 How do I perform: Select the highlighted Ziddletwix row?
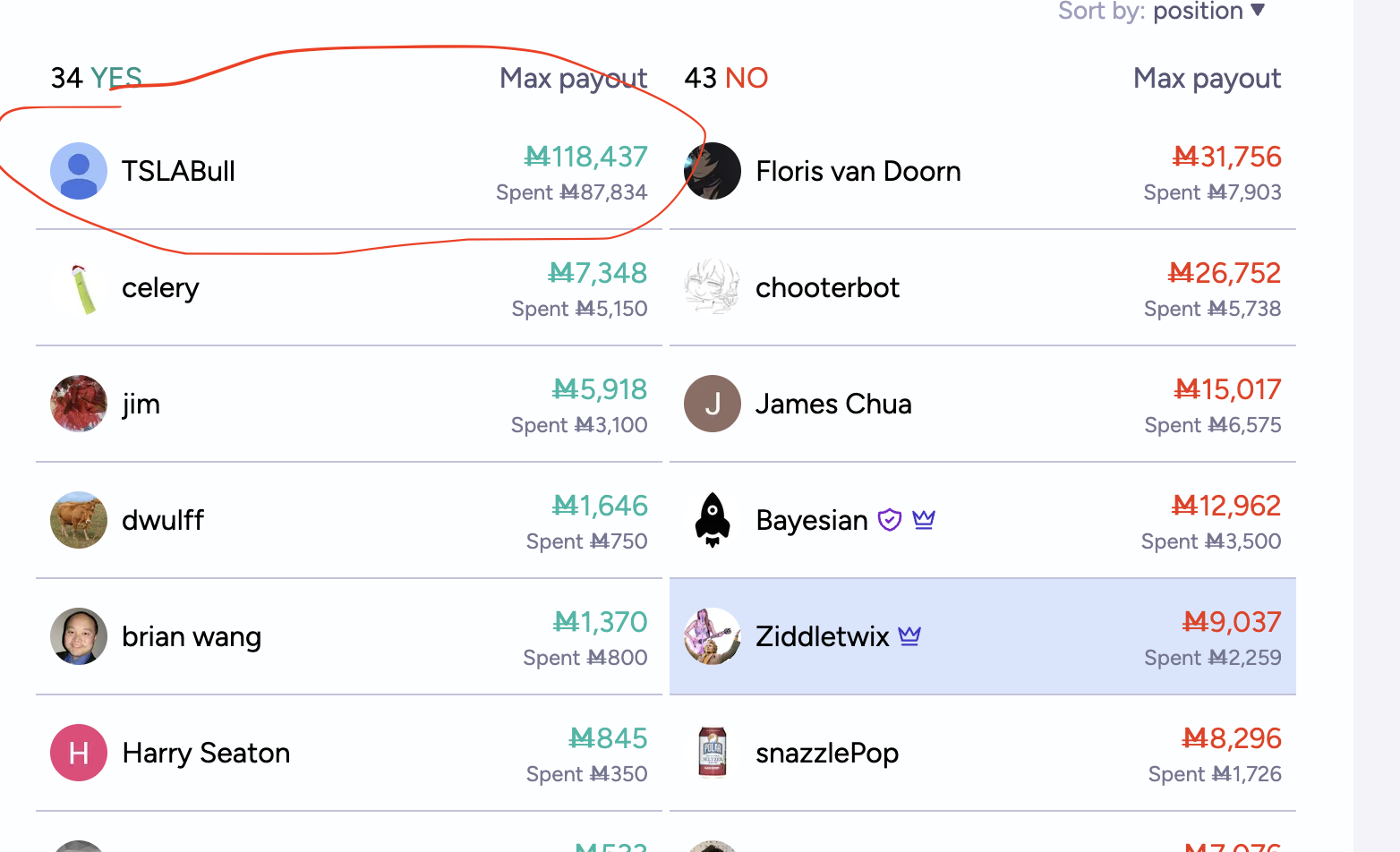click(x=983, y=636)
